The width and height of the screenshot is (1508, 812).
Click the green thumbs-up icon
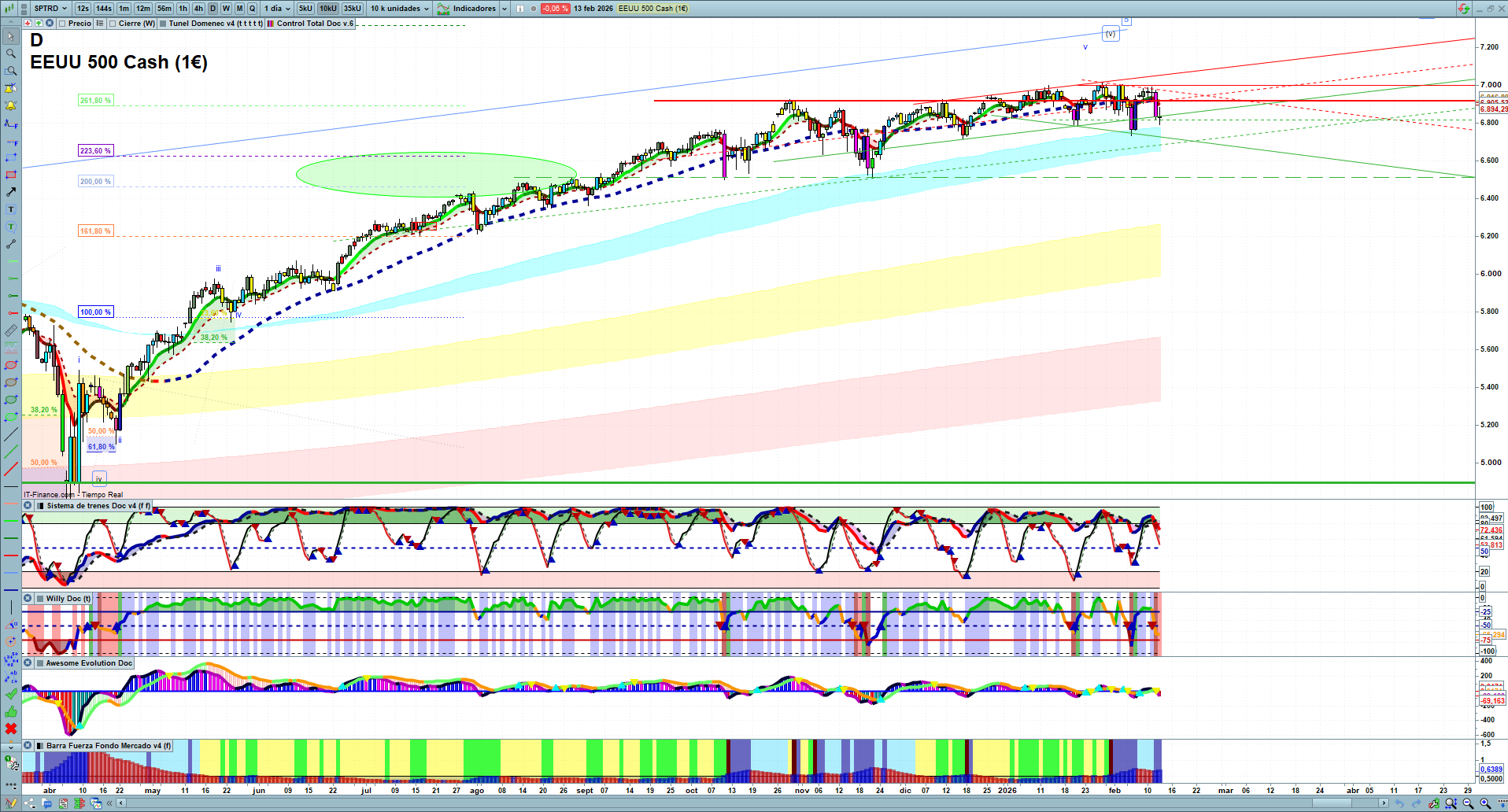pyautogui.click(x=11, y=711)
